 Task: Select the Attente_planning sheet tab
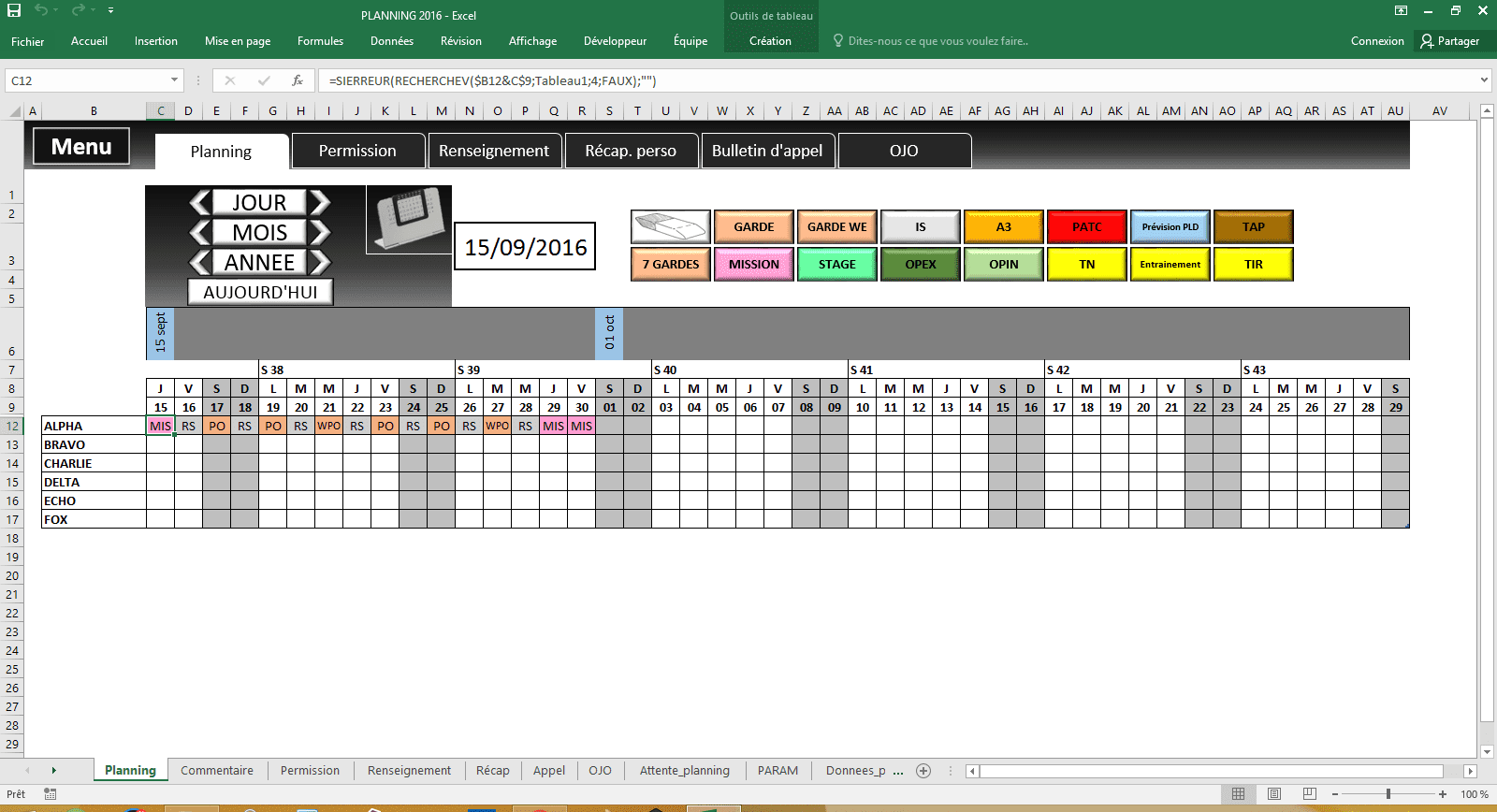click(685, 771)
